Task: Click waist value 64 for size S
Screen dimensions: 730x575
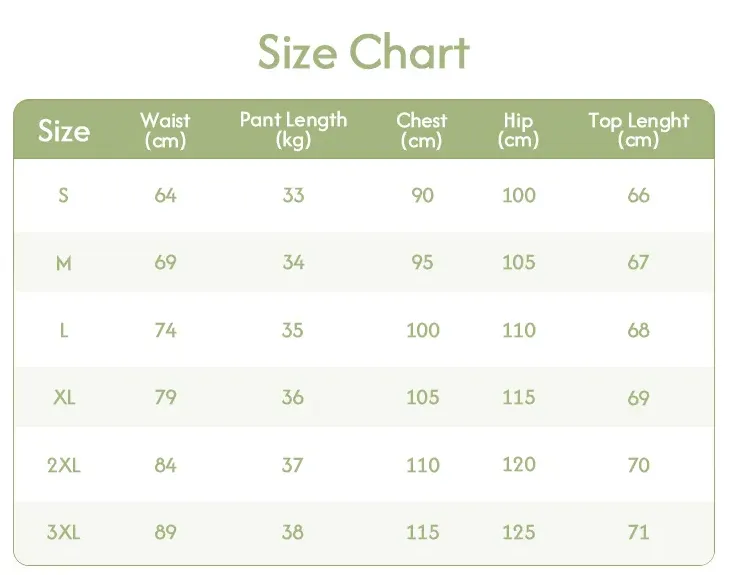Action: coord(165,195)
